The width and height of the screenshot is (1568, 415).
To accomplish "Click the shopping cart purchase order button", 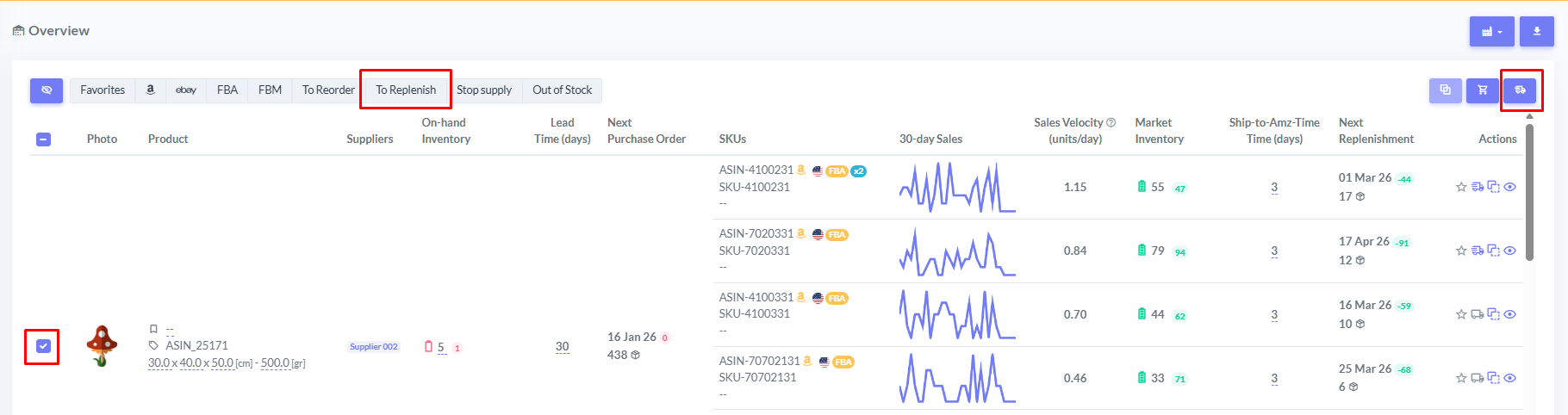I will pyautogui.click(x=1483, y=90).
